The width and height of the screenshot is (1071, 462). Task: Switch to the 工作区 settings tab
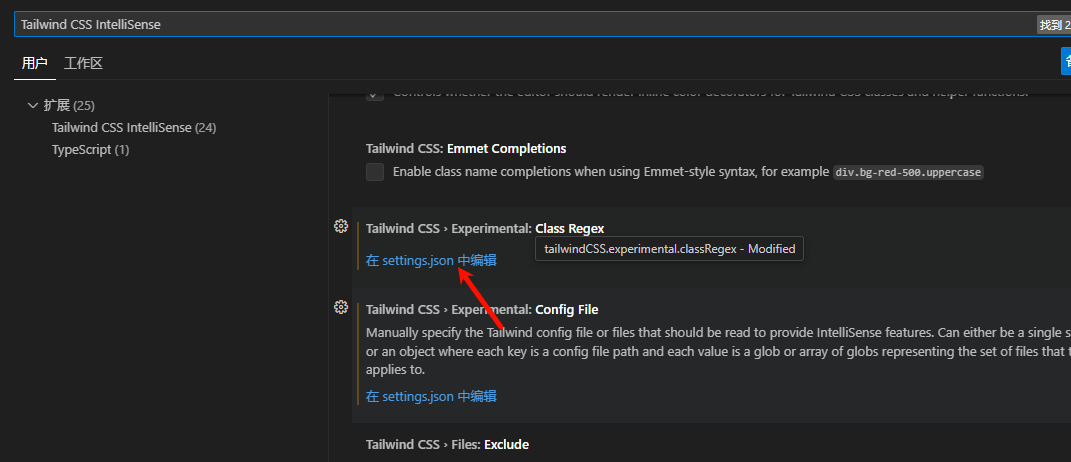tap(84, 63)
